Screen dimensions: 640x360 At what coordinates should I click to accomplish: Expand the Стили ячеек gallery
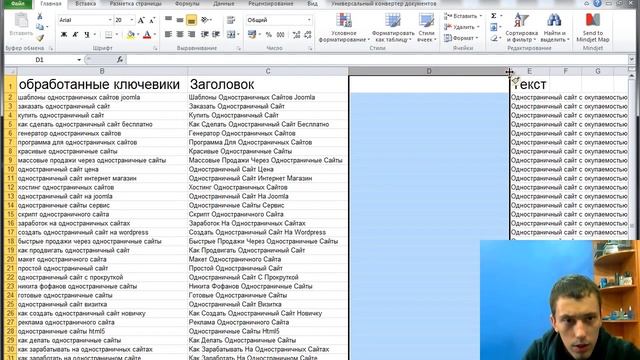coord(427,27)
